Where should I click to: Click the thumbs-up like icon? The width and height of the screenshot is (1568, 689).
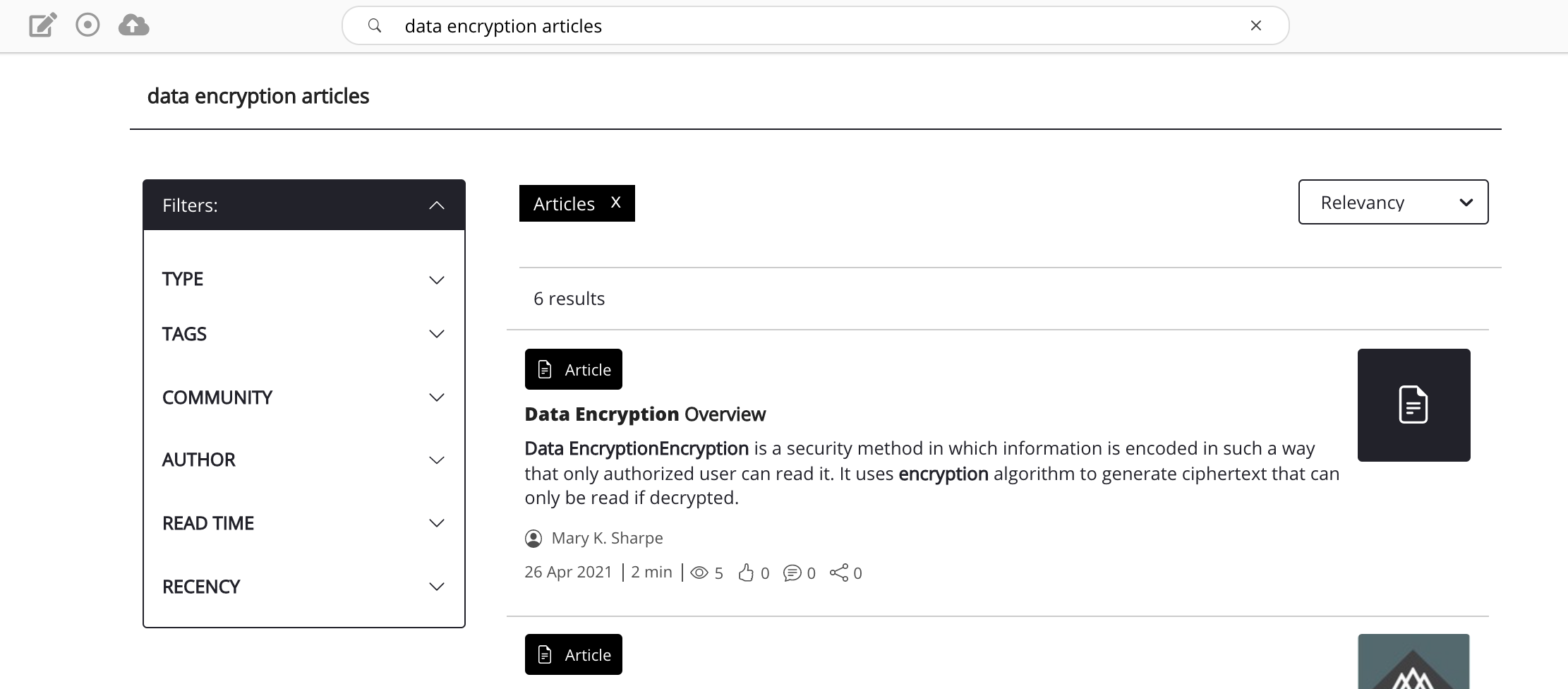coord(746,573)
